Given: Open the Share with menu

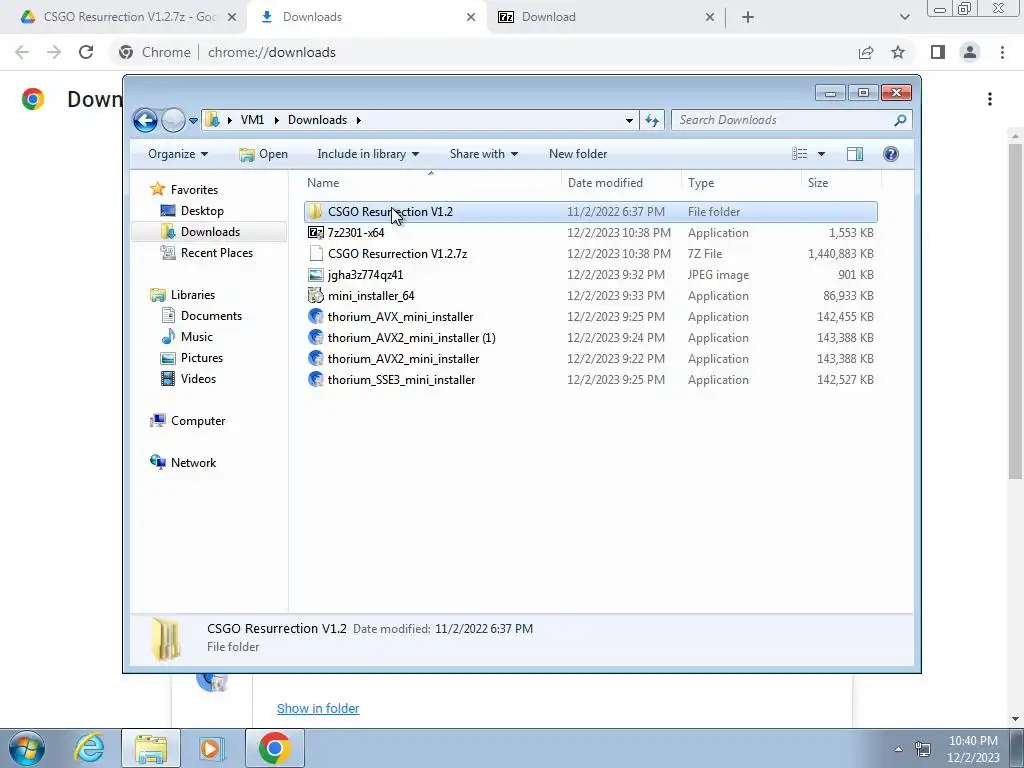Looking at the screenshot, I should [x=483, y=154].
